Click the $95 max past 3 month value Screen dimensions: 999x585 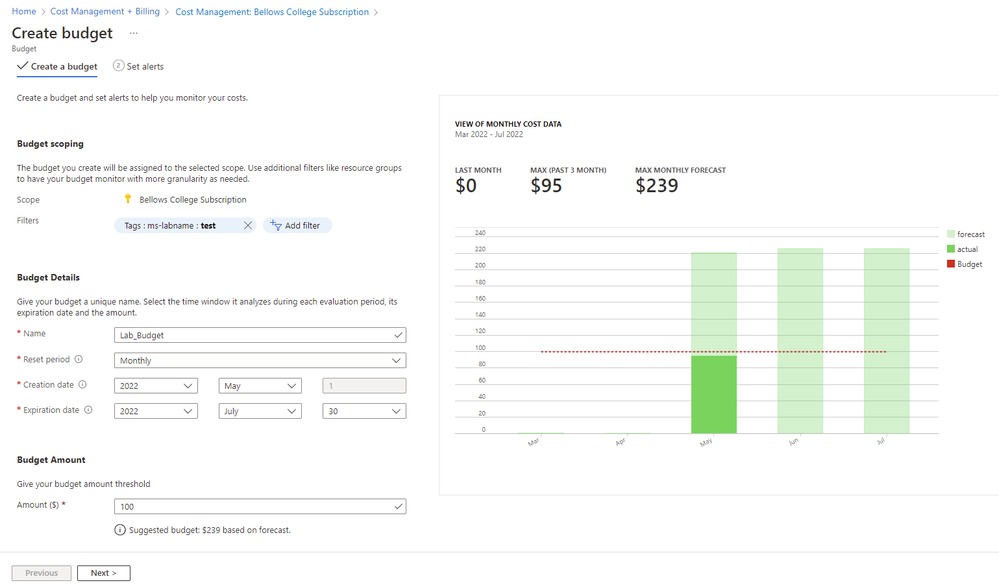coord(546,185)
